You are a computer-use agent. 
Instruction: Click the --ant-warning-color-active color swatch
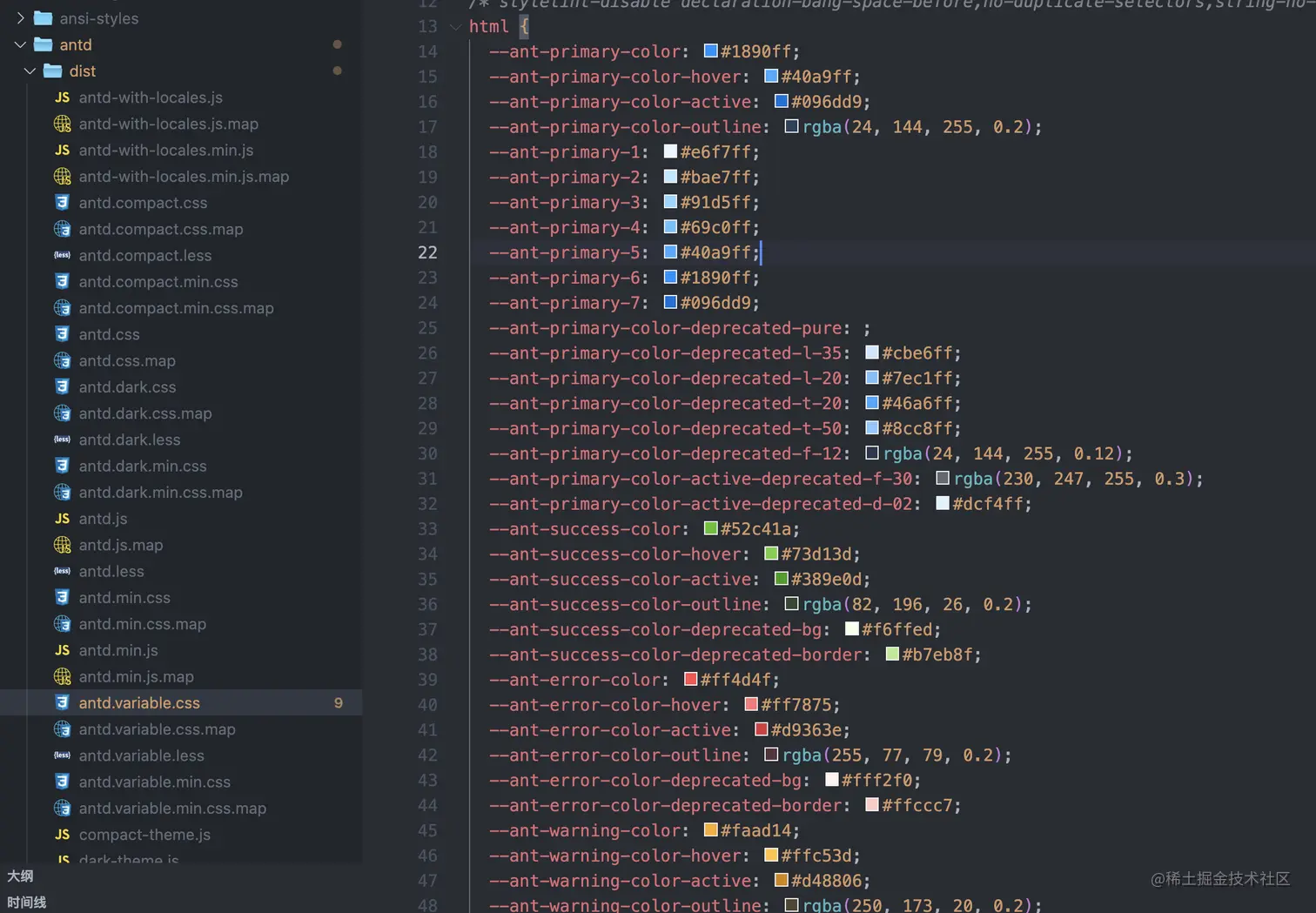(781, 881)
